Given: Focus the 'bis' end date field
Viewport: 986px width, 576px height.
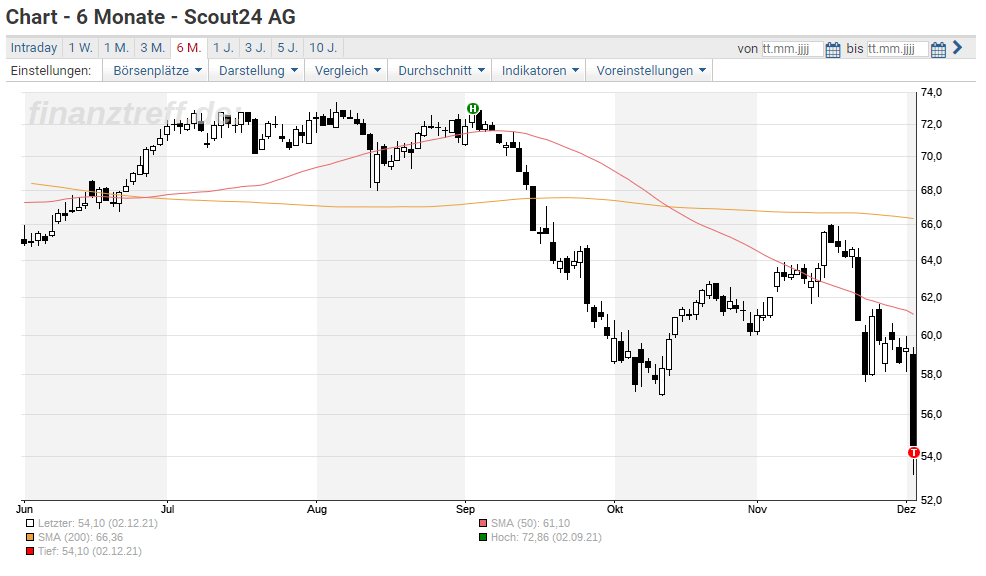Looking at the screenshot, I should click(897, 49).
